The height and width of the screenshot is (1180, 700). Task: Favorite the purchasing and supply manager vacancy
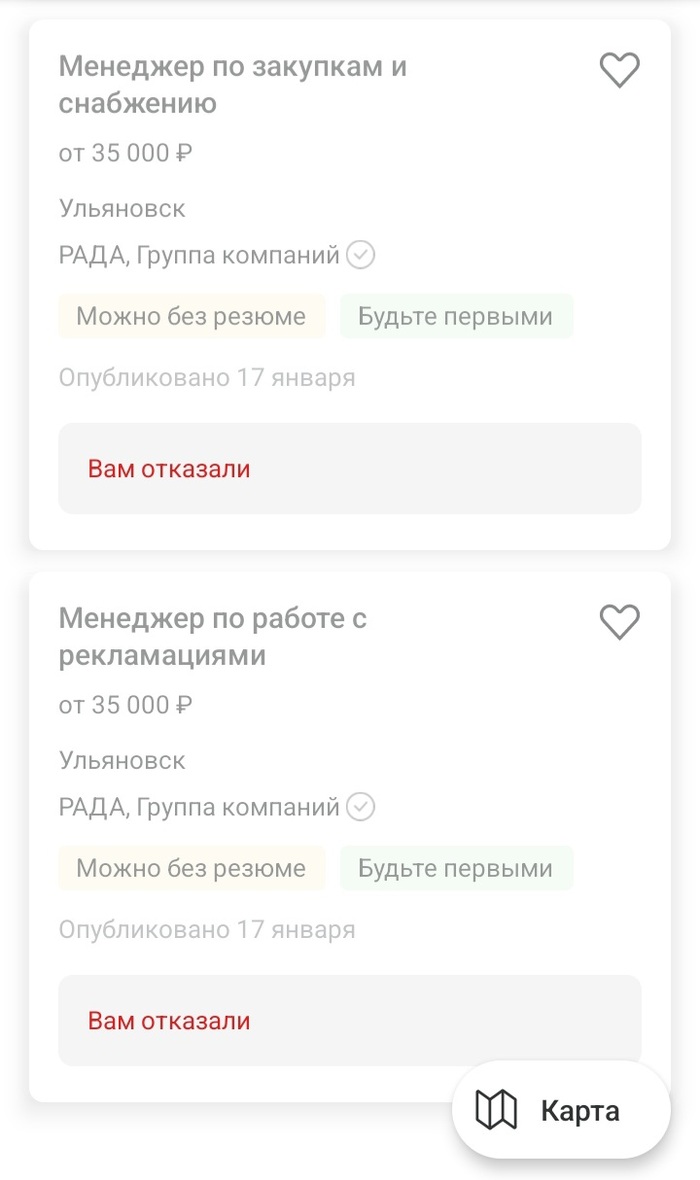pos(619,70)
